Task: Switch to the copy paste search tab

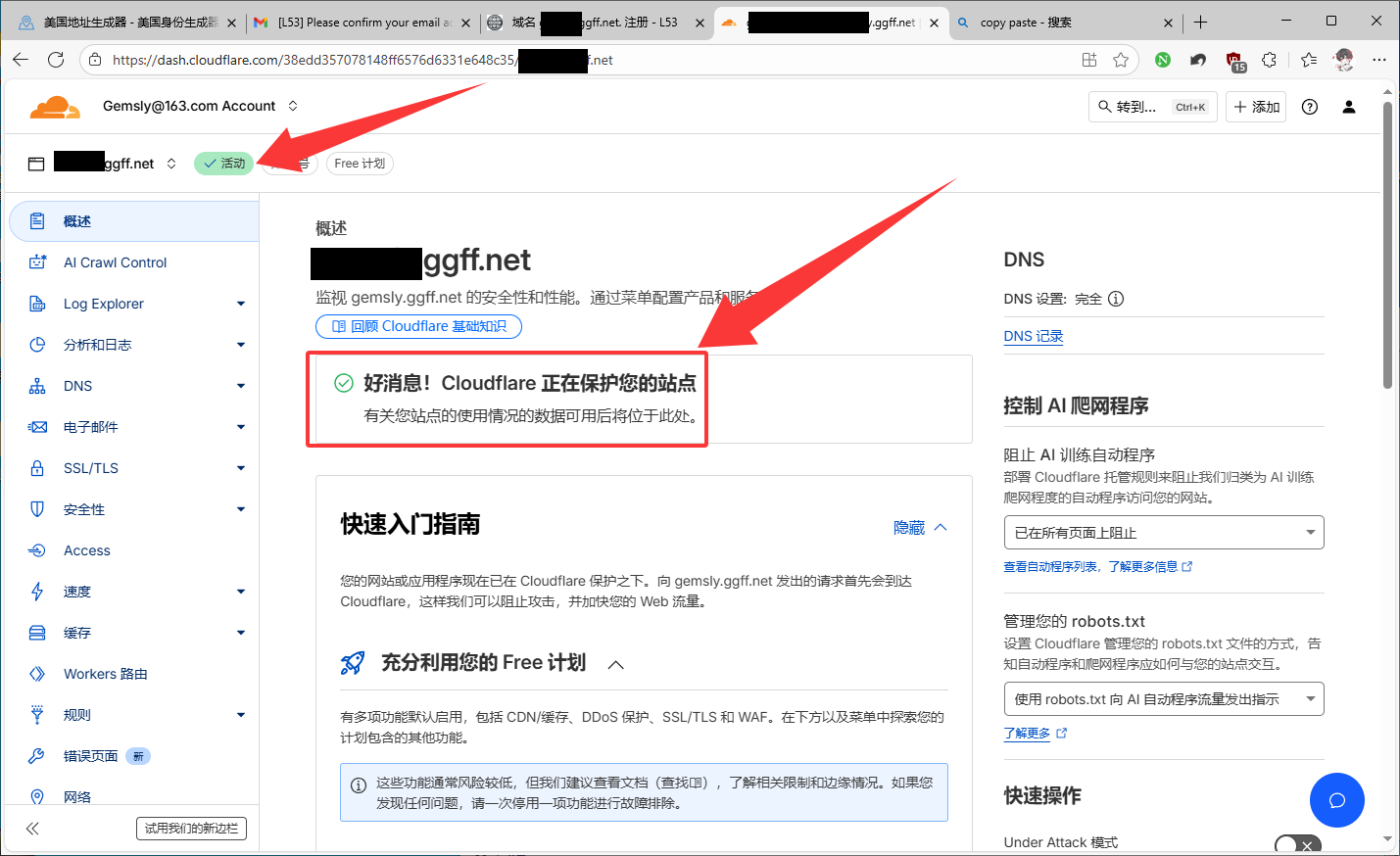Action: pyautogui.click(x=1063, y=23)
